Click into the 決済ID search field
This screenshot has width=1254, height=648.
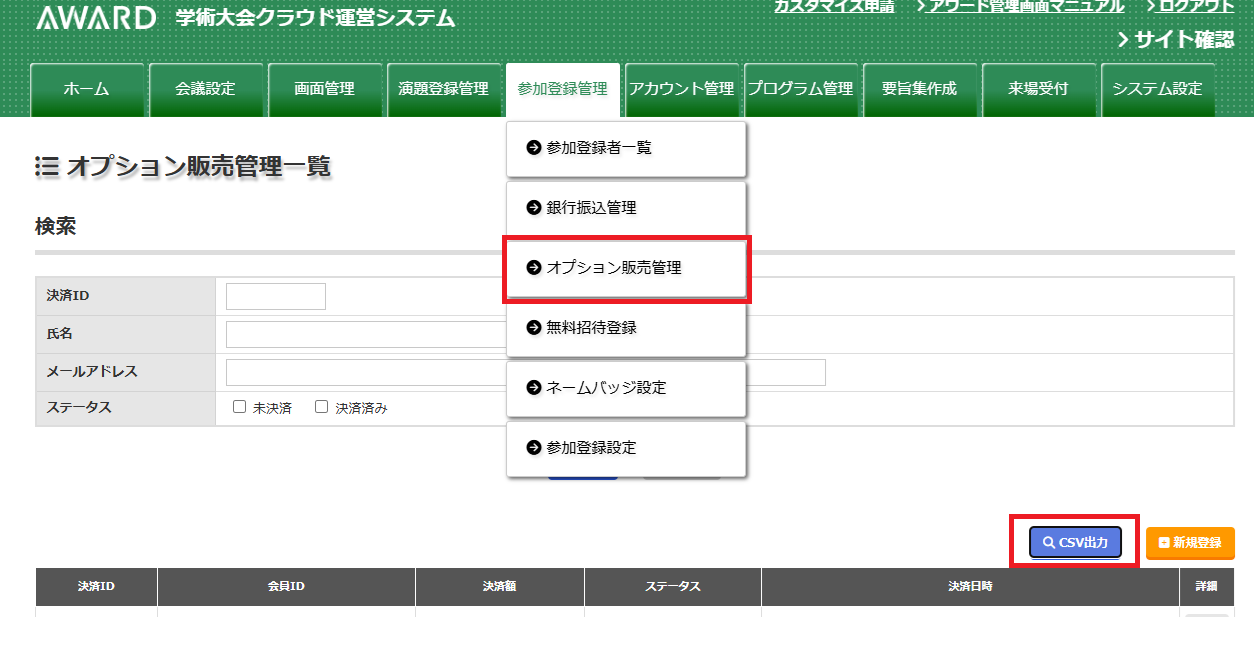(276, 296)
